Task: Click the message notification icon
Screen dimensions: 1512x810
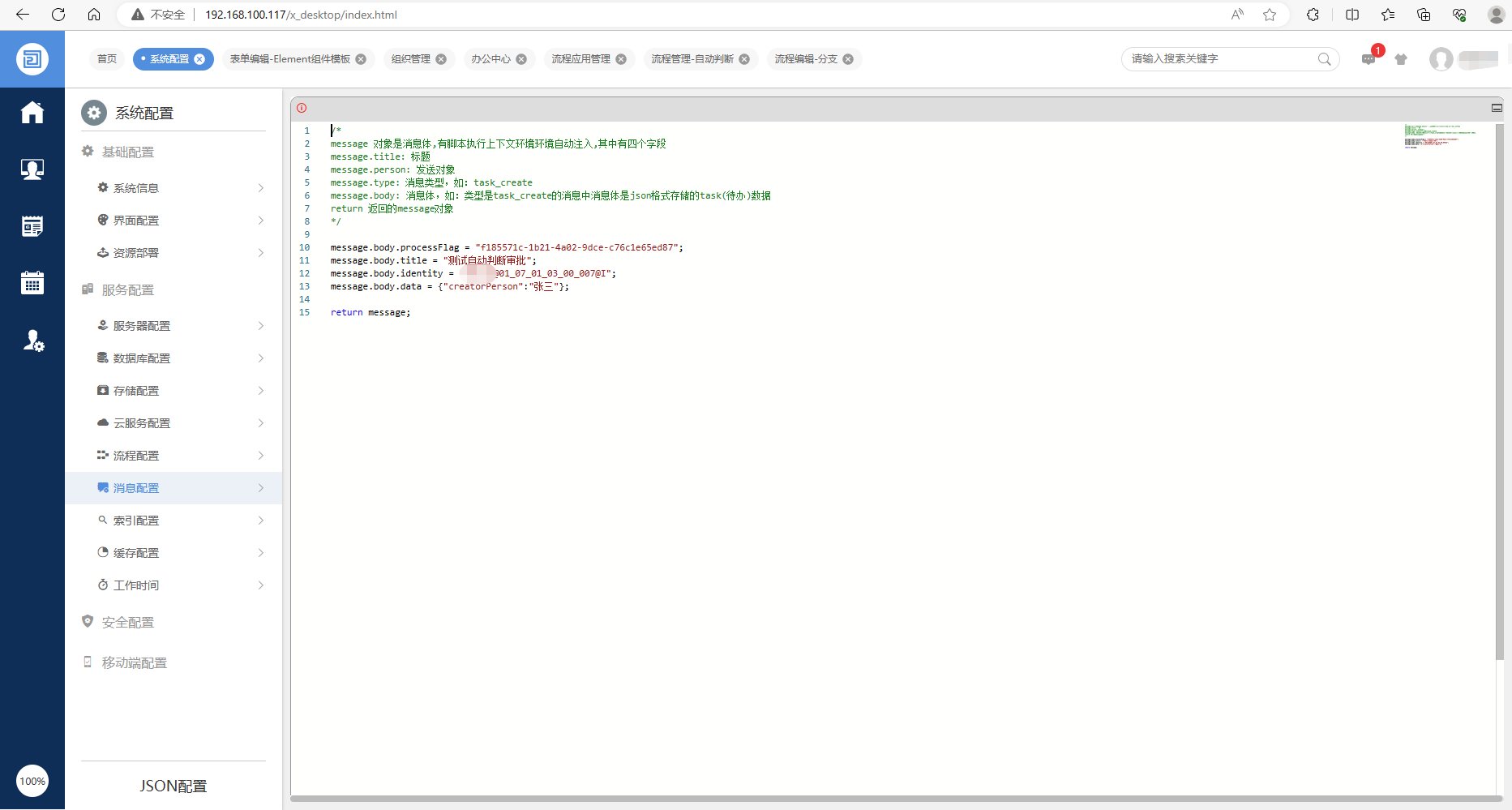Action: click(1369, 59)
